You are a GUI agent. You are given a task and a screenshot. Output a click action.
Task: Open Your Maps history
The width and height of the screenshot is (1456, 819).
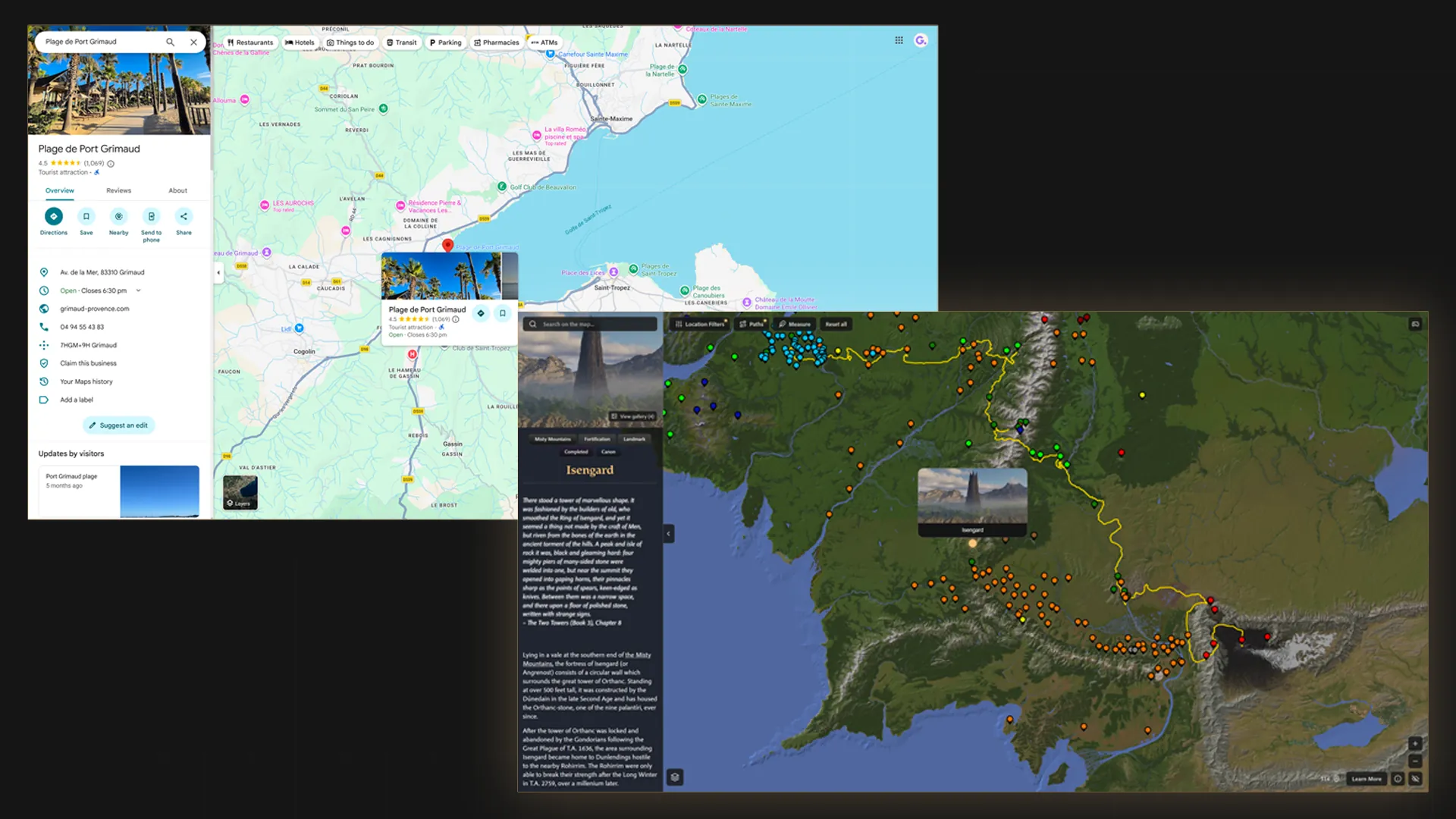tap(86, 381)
